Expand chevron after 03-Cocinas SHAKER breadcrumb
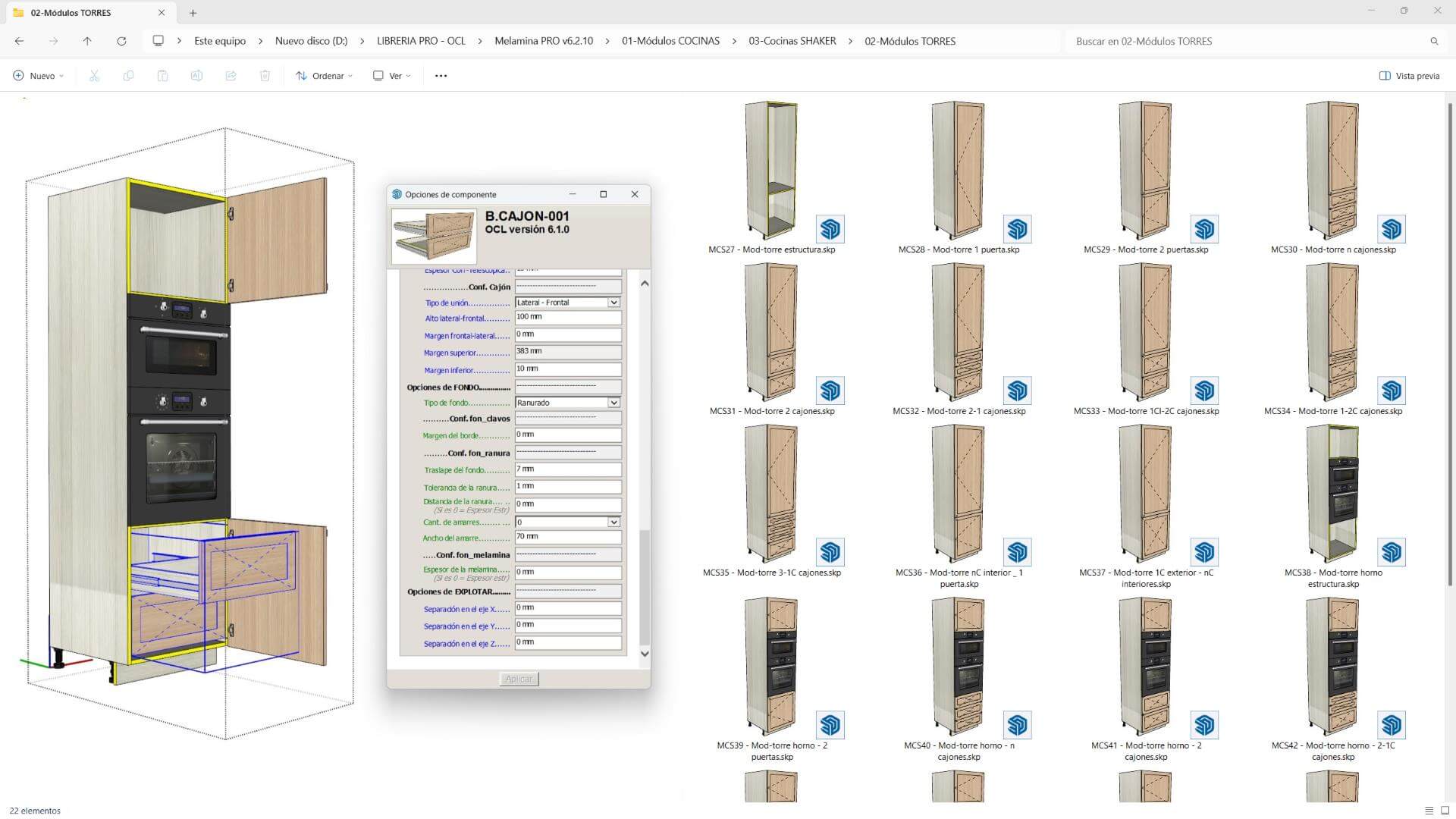 [850, 41]
